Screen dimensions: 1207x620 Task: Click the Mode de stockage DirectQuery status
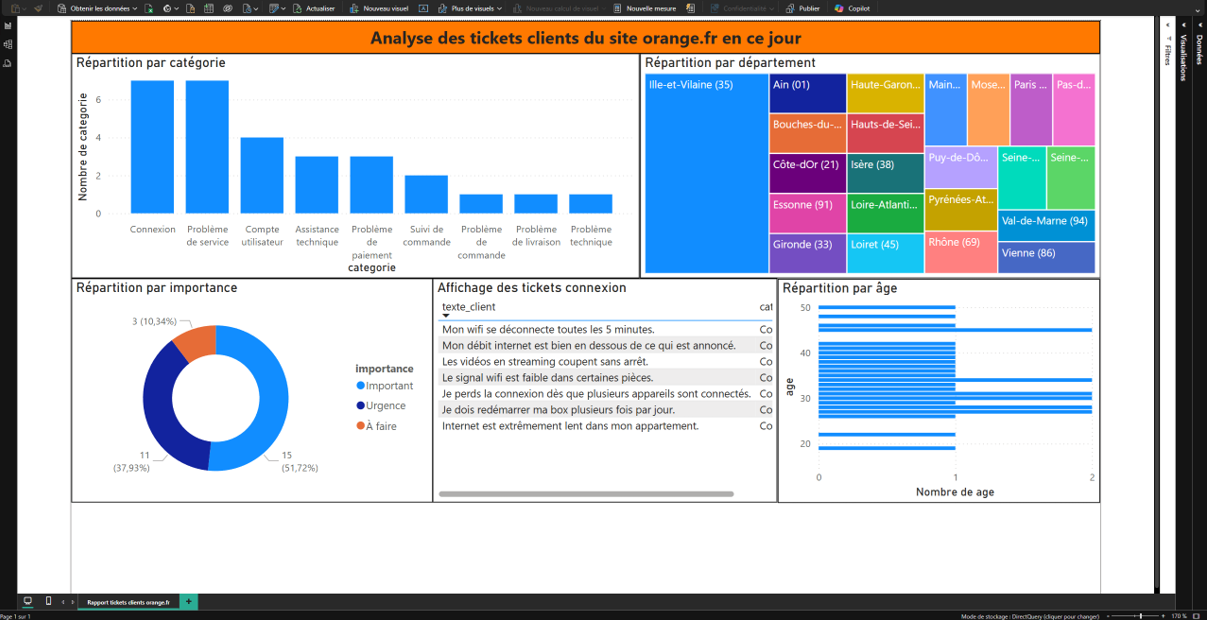[1030, 616]
